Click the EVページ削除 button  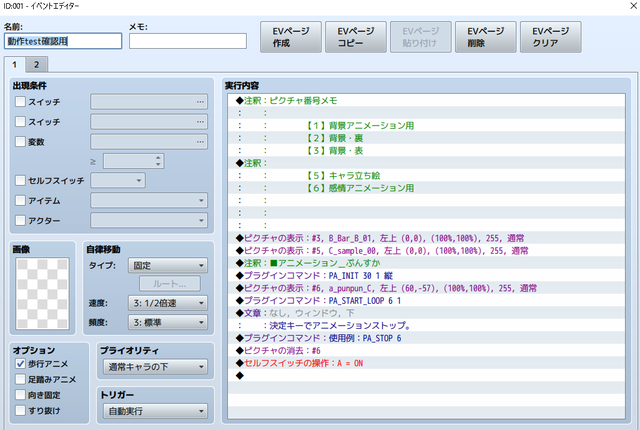[486, 37]
